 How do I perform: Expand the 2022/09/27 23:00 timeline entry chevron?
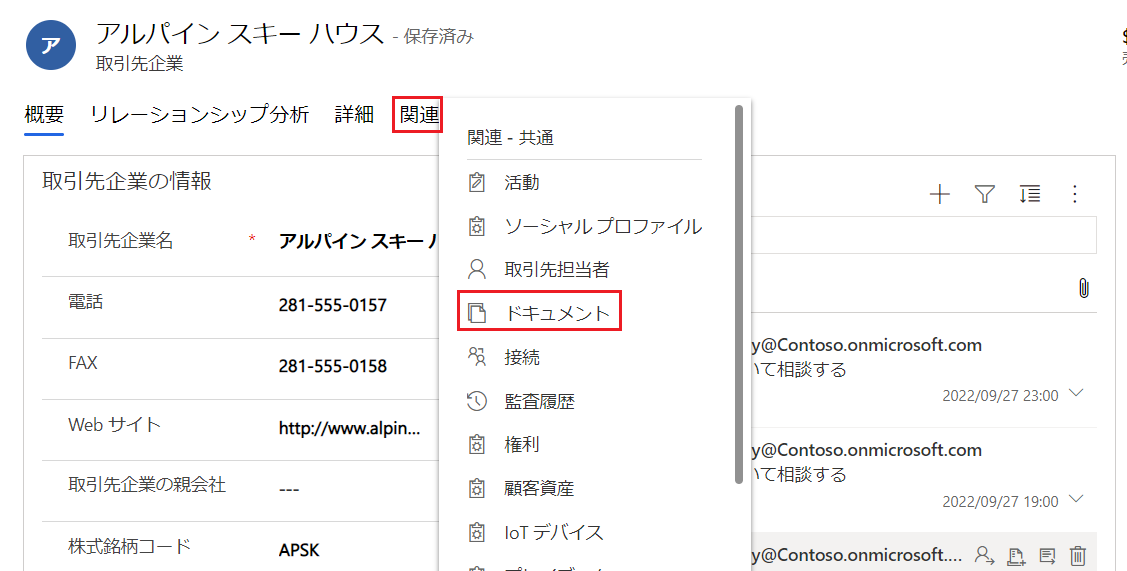tap(1076, 393)
